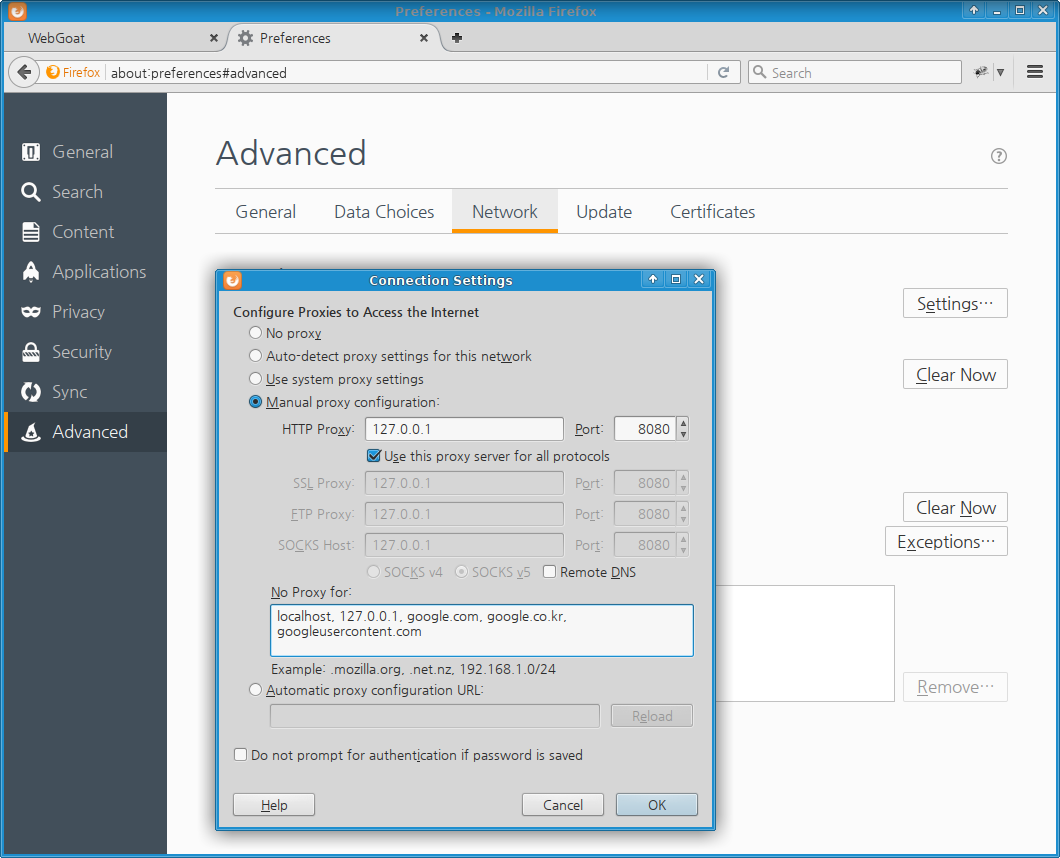Open the help question mark icon
Image resolution: width=1060 pixels, height=858 pixels.
(998, 156)
